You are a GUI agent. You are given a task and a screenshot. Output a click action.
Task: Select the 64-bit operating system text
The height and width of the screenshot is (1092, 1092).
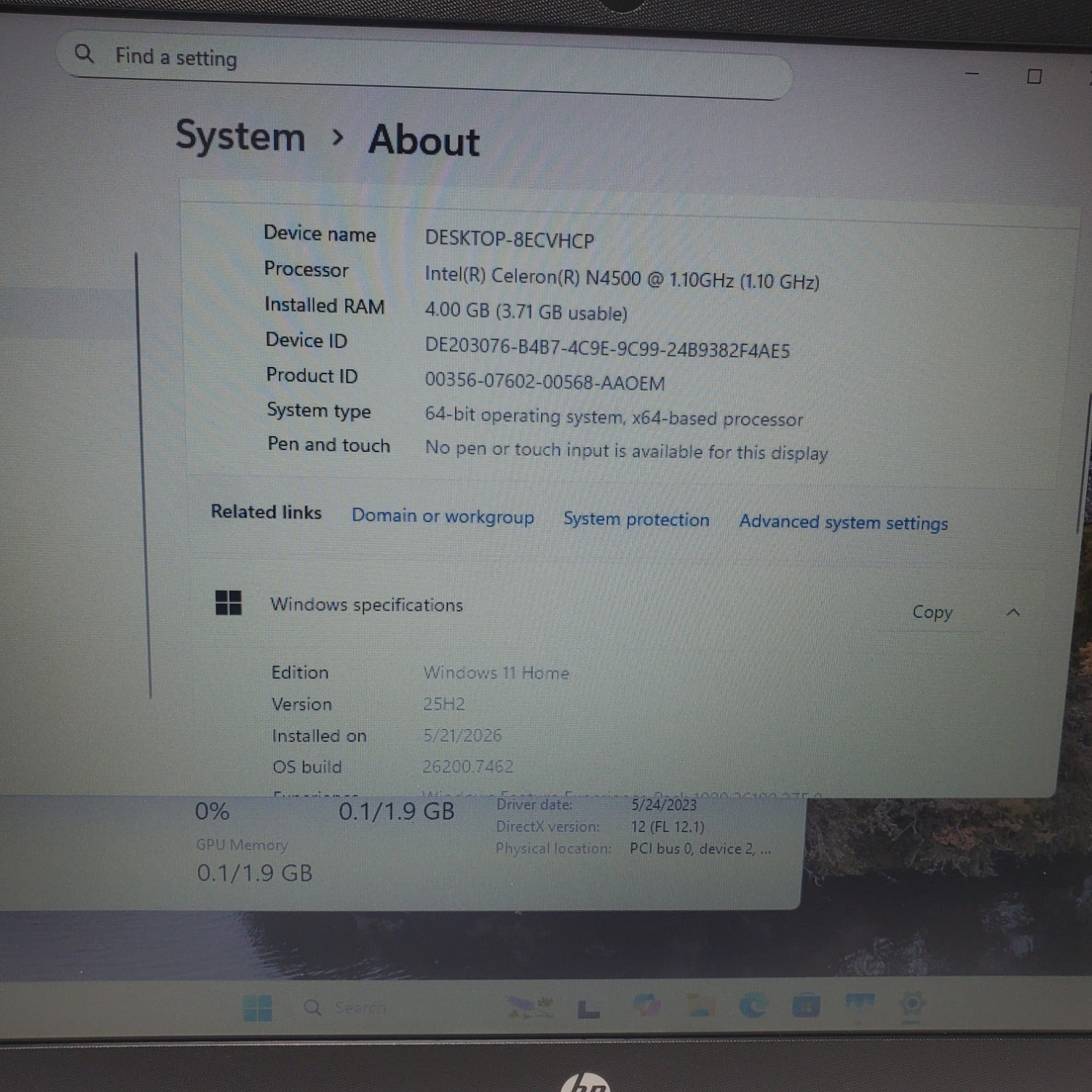pos(614,416)
